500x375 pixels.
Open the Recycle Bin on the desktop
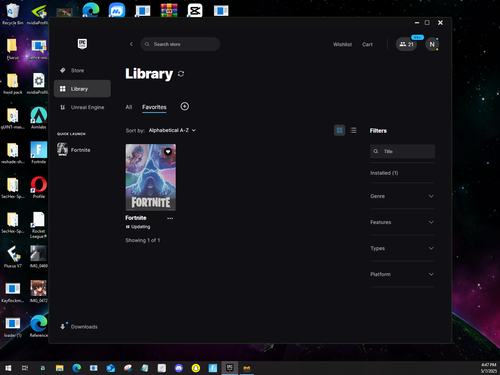[13, 14]
